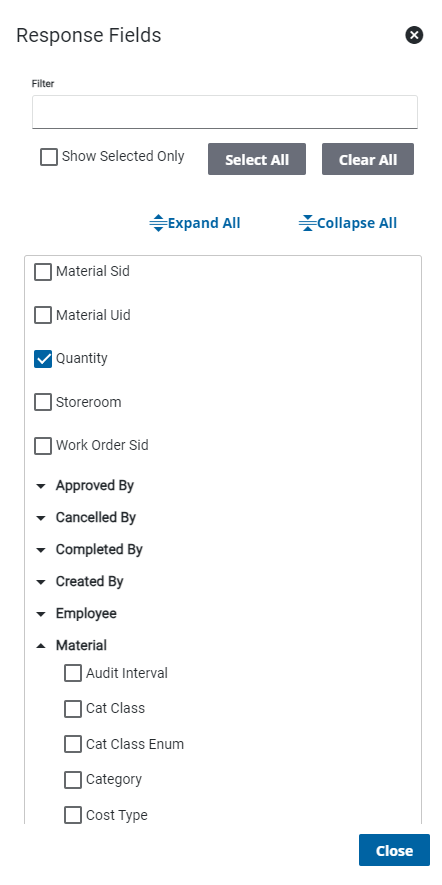Focus the Filter text field
442x885 pixels.
click(x=225, y=112)
